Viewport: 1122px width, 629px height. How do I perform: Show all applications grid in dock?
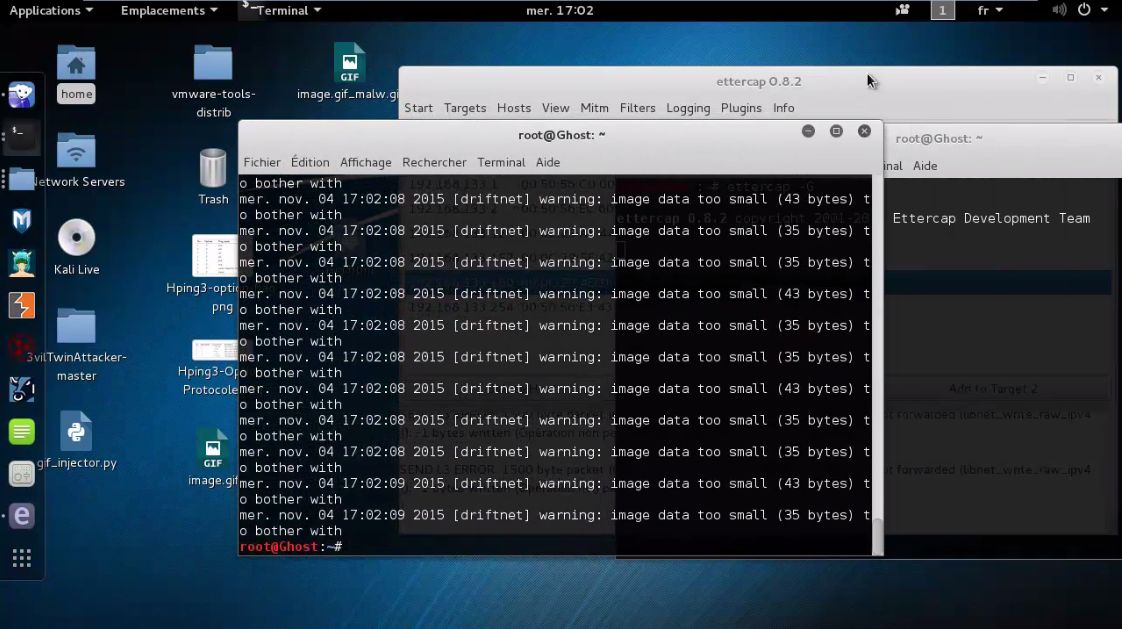pos(21,558)
